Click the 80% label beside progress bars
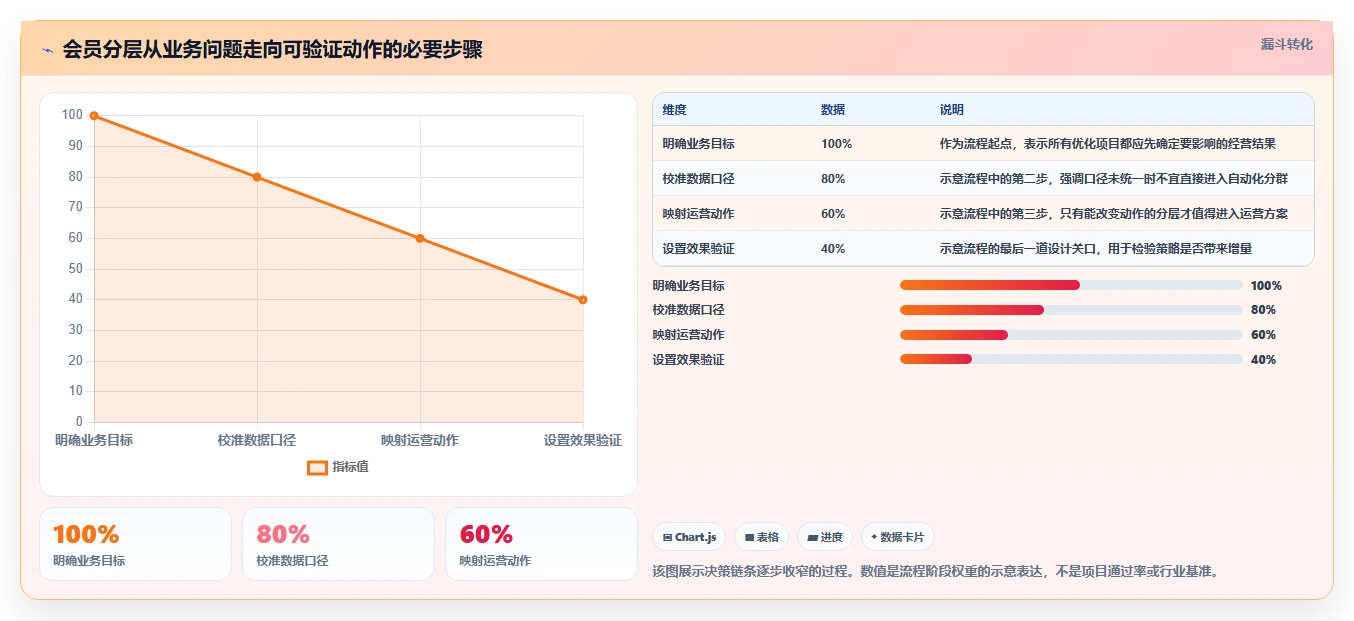1354x621 pixels. click(1263, 310)
